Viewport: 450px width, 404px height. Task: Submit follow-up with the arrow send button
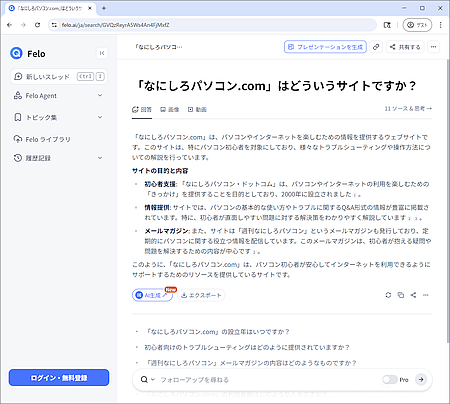pyautogui.click(x=421, y=379)
